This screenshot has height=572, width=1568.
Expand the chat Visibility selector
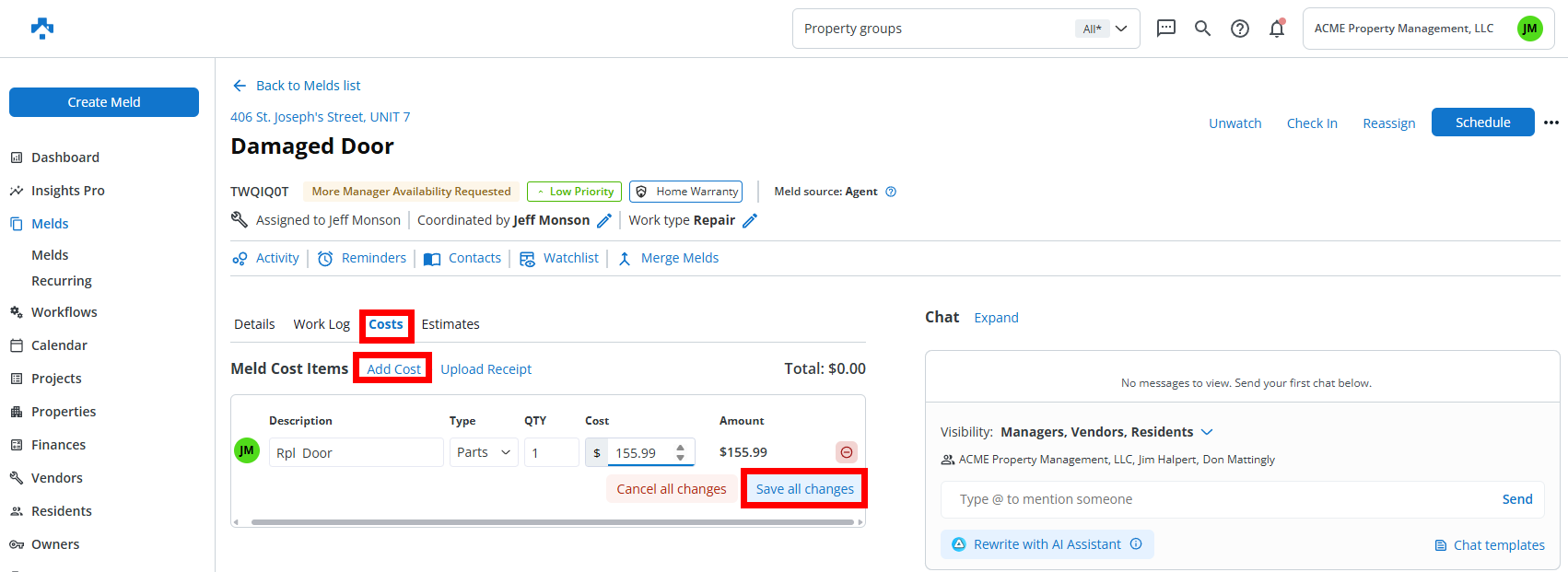pos(1207,432)
